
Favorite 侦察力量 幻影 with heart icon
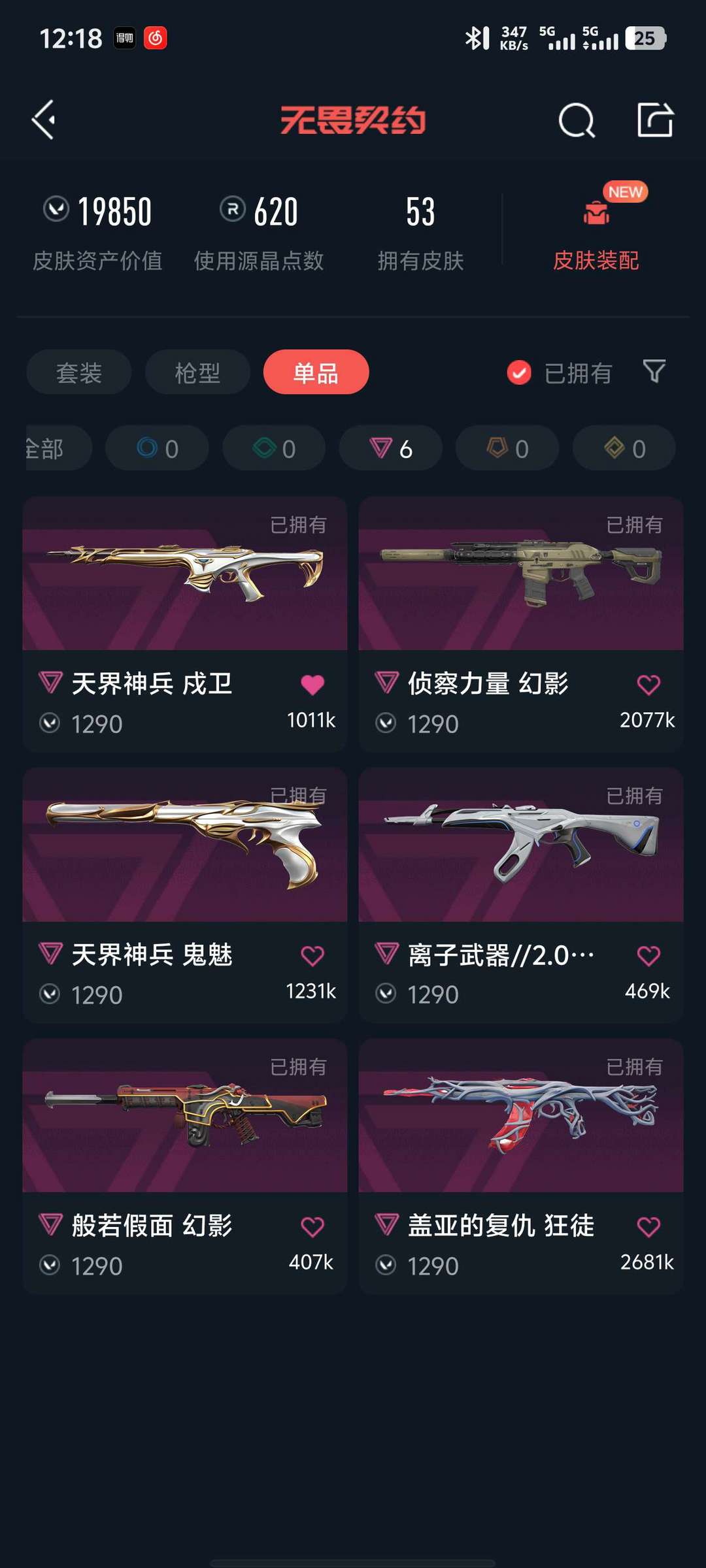tap(648, 685)
